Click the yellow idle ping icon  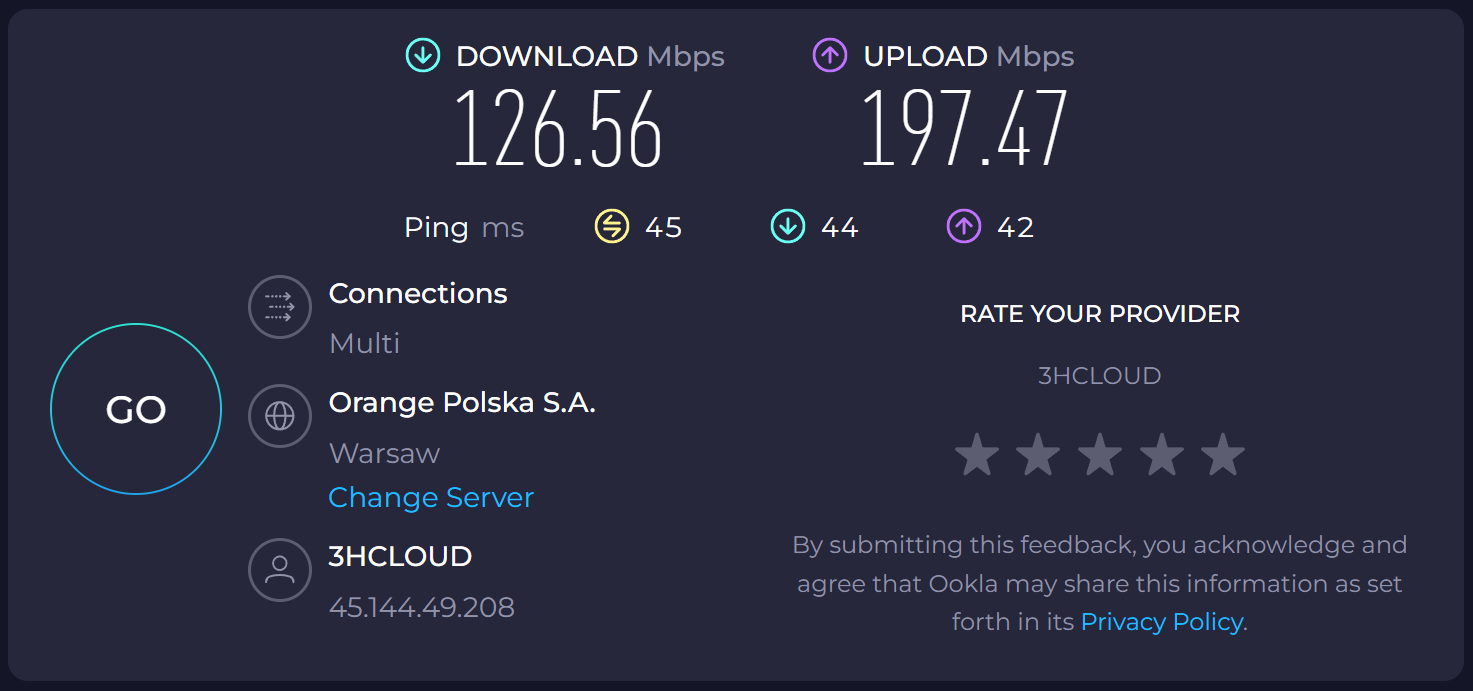coord(611,227)
